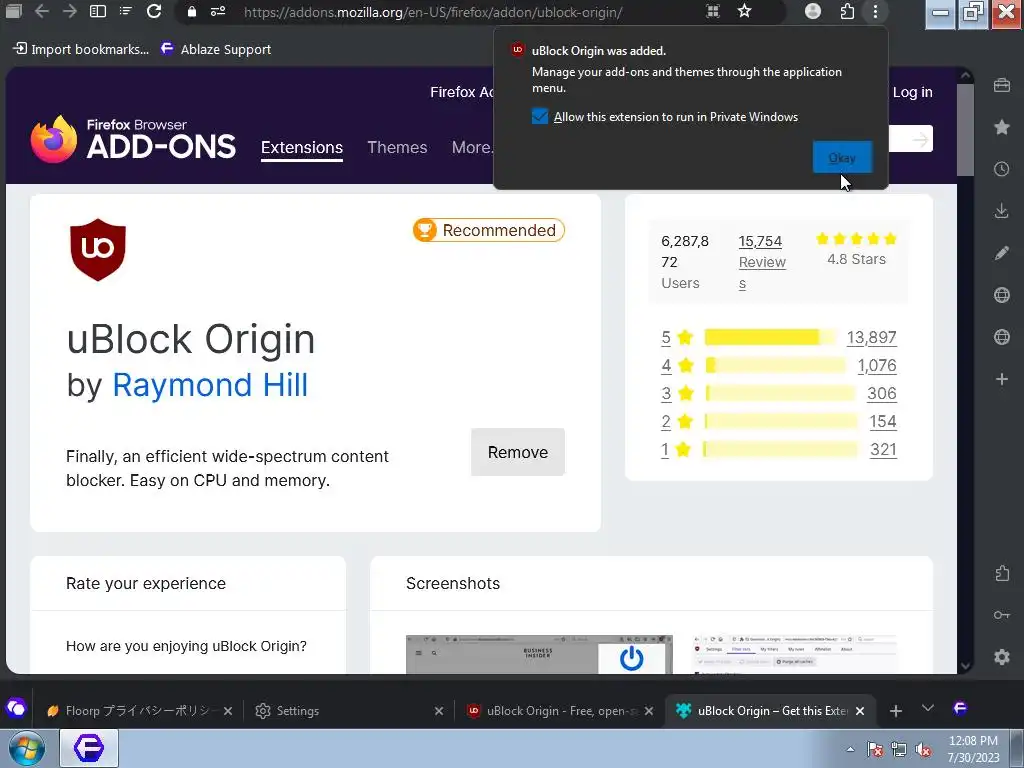Reload the page with the refresh icon
Image resolution: width=1024 pixels, height=768 pixels.
pyautogui.click(x=154, y=11)
